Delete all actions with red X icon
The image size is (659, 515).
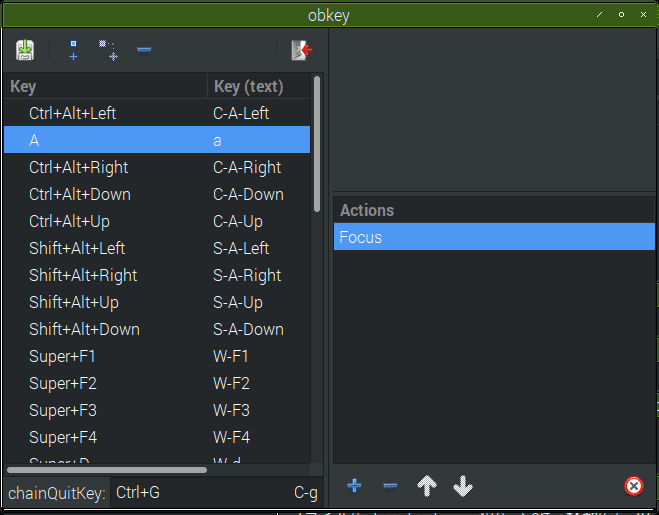click(634, 486)
